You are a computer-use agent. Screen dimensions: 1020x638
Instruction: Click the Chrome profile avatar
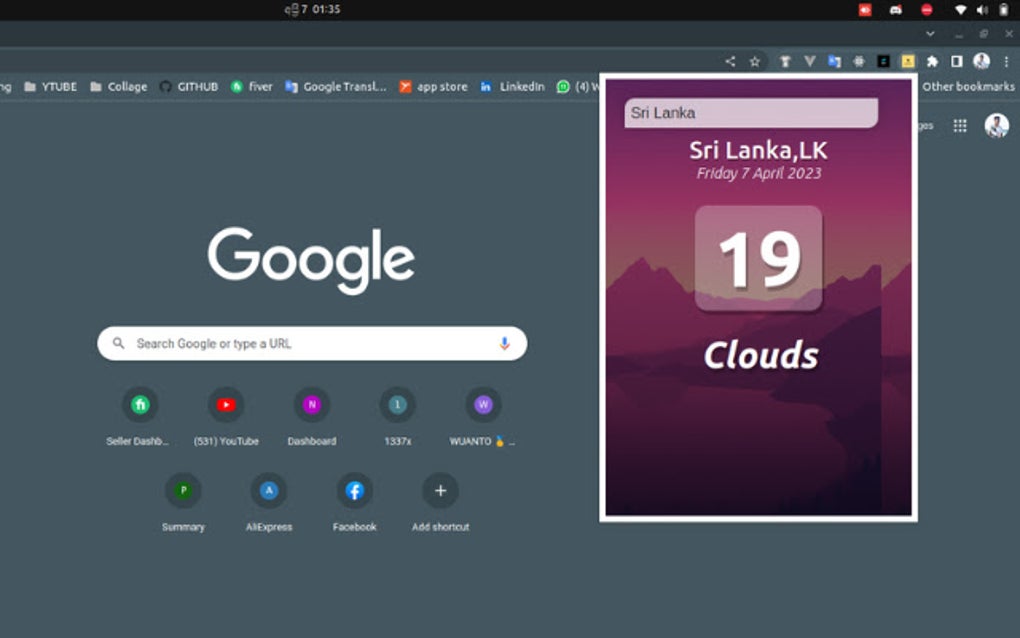[x=981, y=60]
